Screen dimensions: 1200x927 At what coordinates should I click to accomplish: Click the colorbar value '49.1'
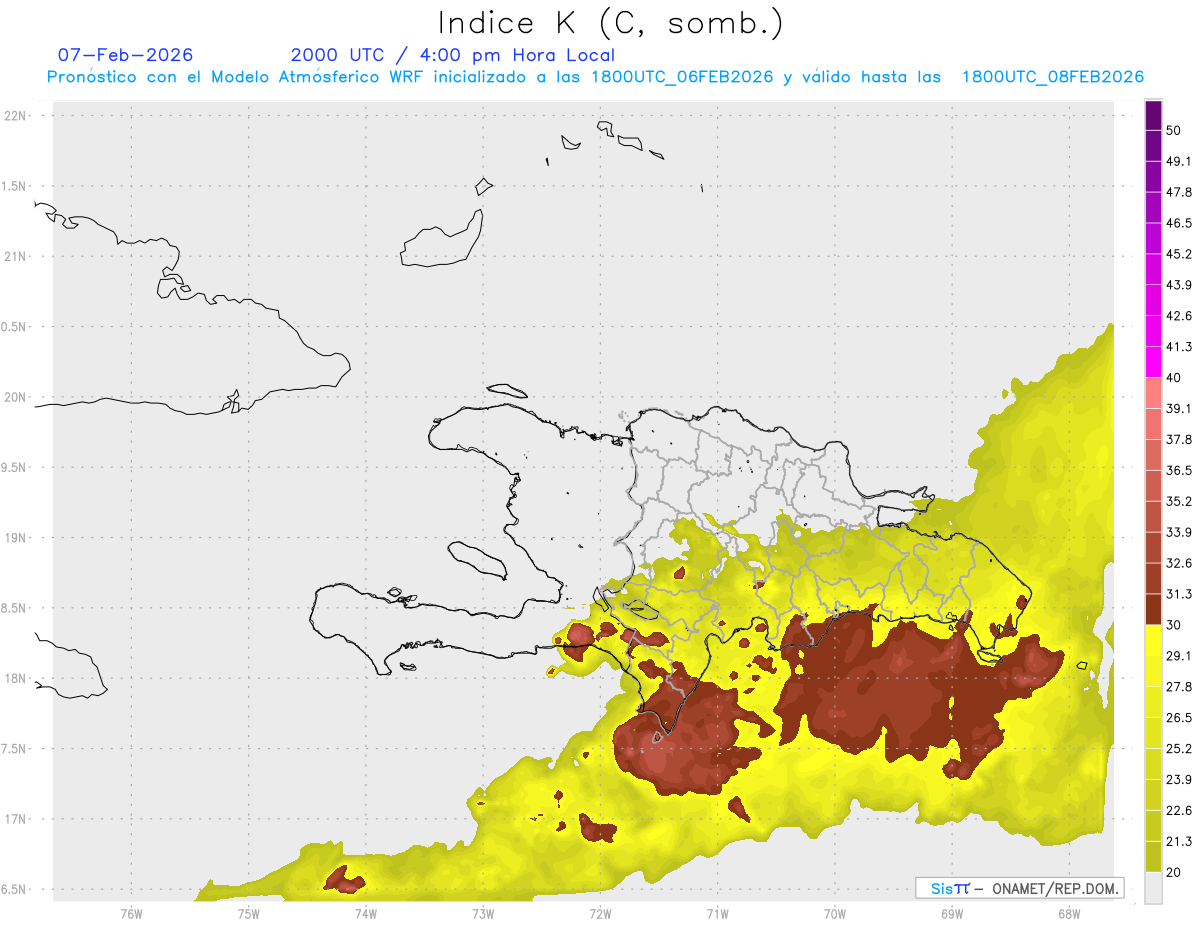click(1179, 161)
